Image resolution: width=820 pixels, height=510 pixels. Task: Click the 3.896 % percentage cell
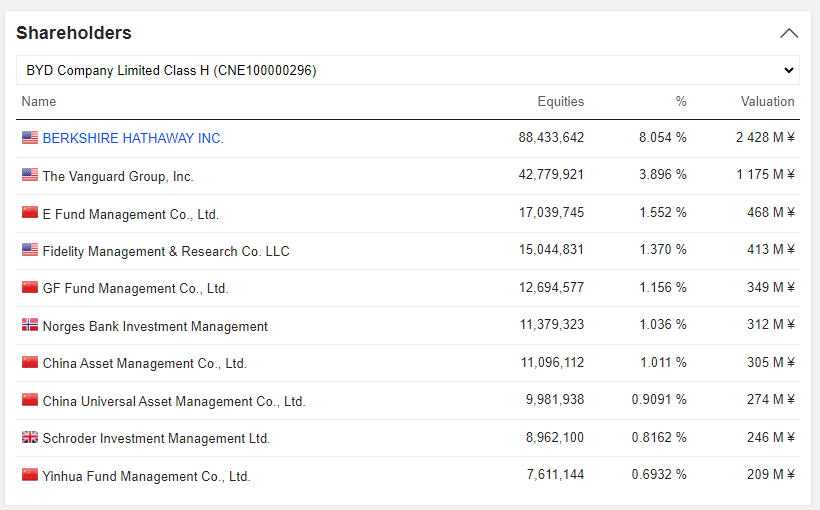(x=663, y=175)
